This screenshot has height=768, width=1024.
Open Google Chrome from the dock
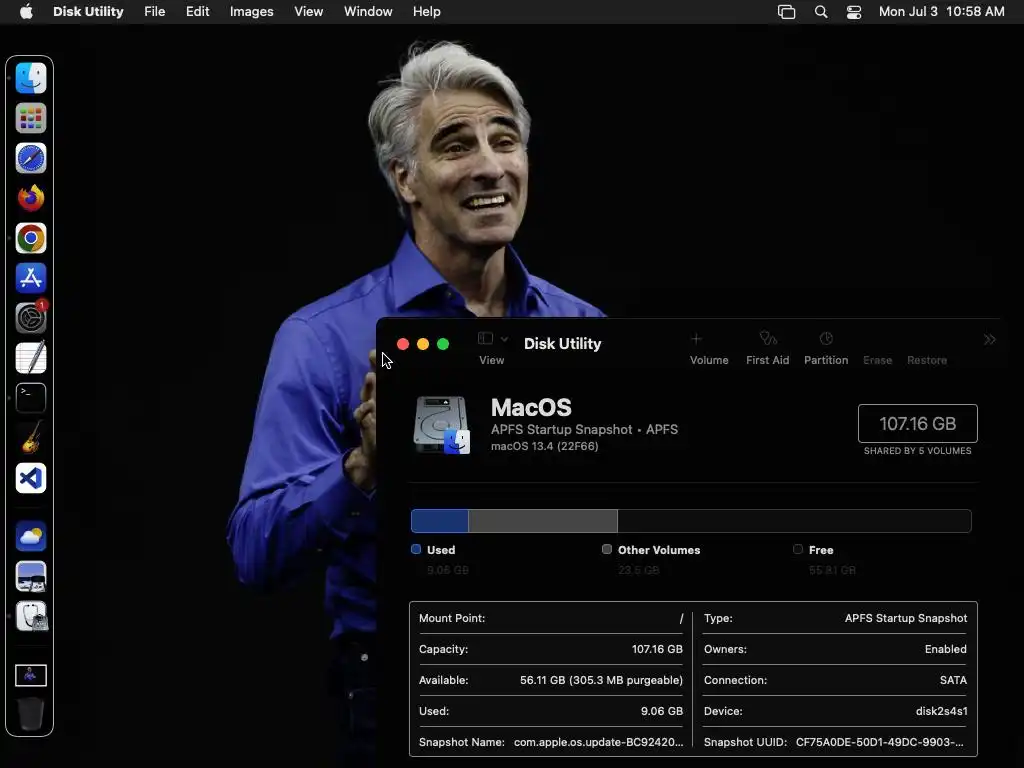point(31,238)
